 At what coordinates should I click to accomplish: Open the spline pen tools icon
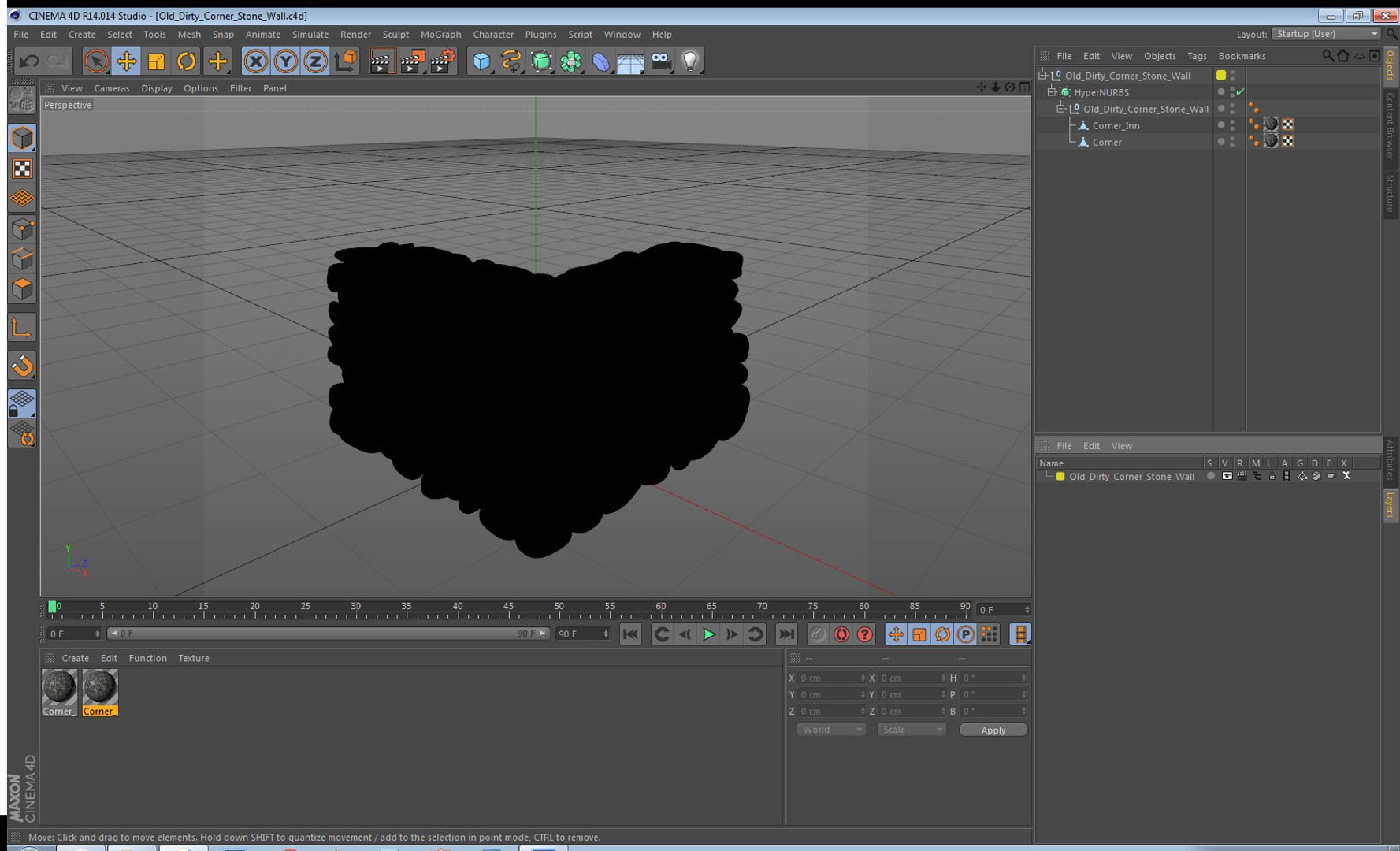coord(511,61)
